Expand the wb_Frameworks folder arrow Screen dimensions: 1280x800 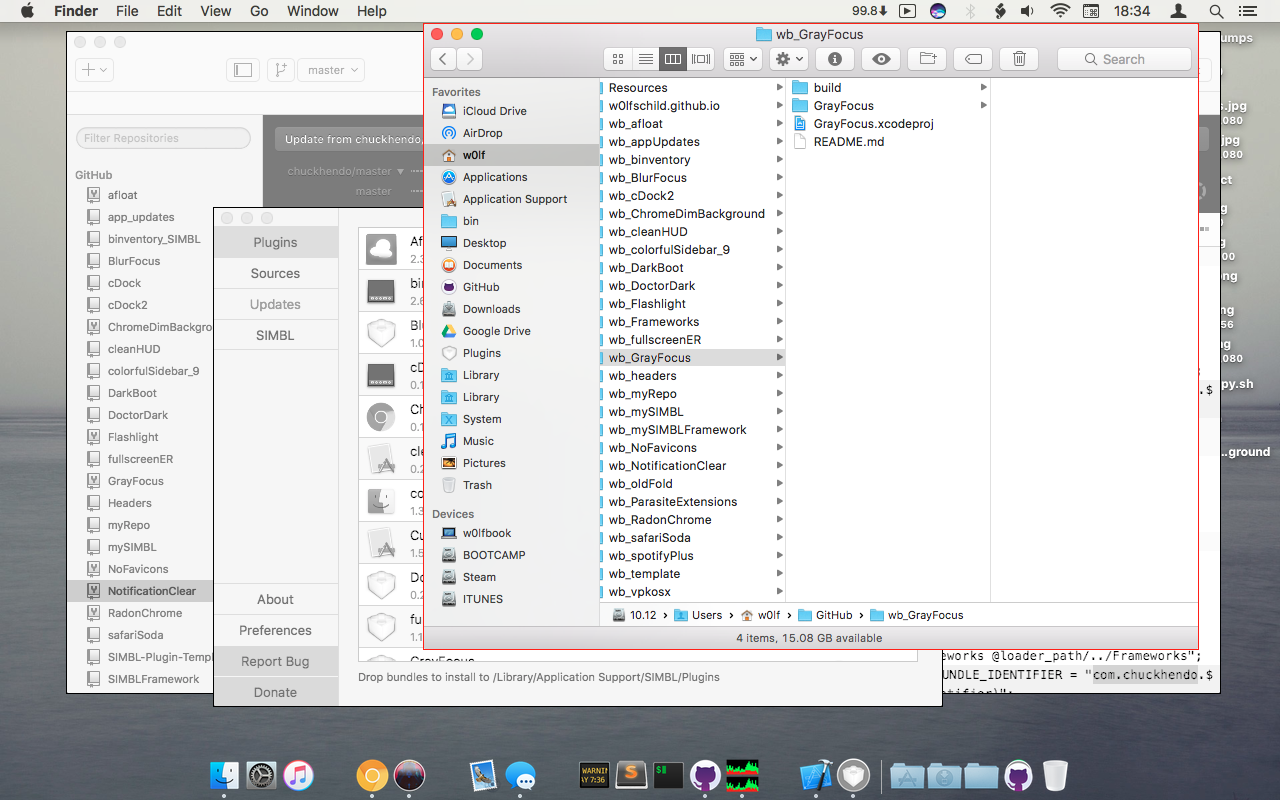pyautogui.click(x=779, y=322)
